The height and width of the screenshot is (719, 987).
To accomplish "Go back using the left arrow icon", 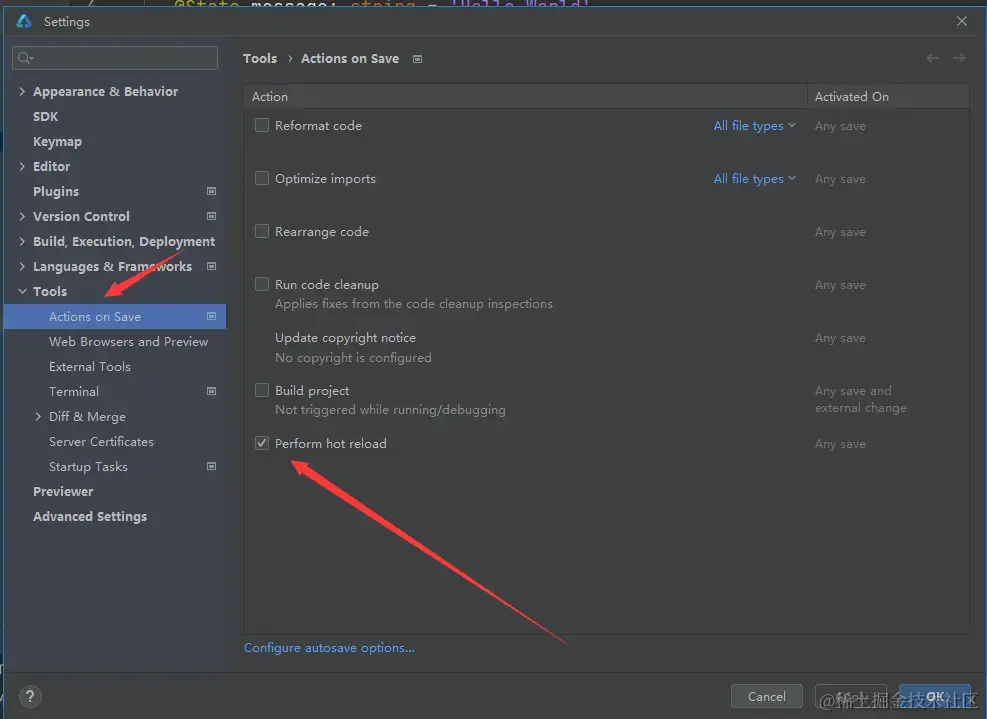I will (x=932, y=58).
